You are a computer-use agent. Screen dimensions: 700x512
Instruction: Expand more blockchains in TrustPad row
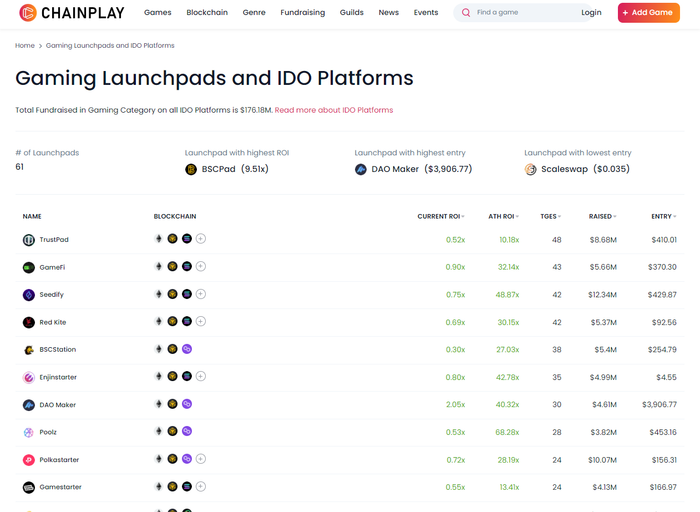(x=201, y=239)
